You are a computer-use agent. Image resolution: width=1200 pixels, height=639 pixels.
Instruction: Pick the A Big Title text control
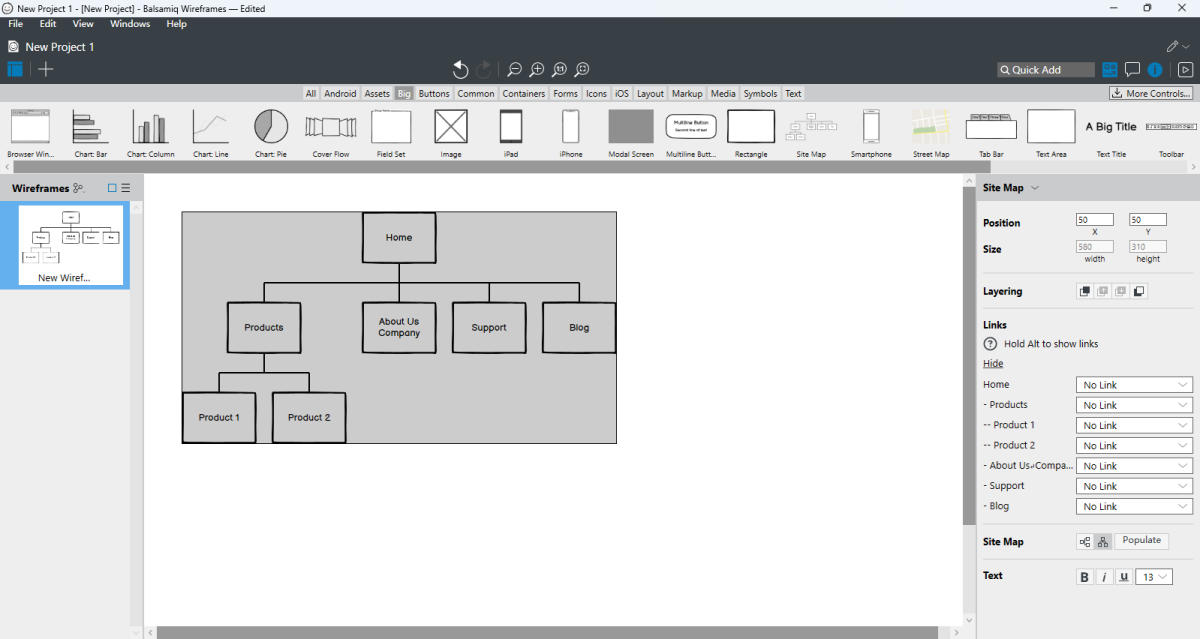coord(1111,133)
